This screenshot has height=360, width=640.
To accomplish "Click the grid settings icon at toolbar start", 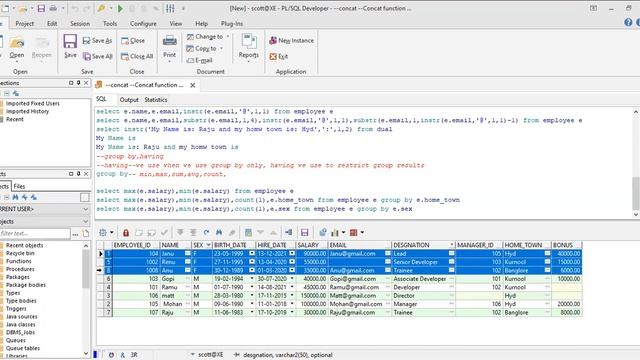I will click(103, 233).
